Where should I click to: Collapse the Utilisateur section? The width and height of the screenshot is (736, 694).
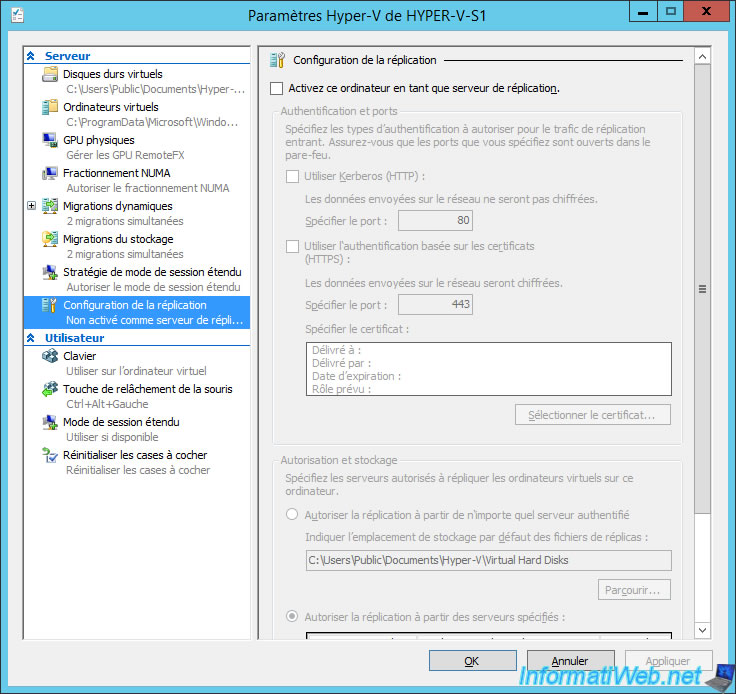click(31, 338)
